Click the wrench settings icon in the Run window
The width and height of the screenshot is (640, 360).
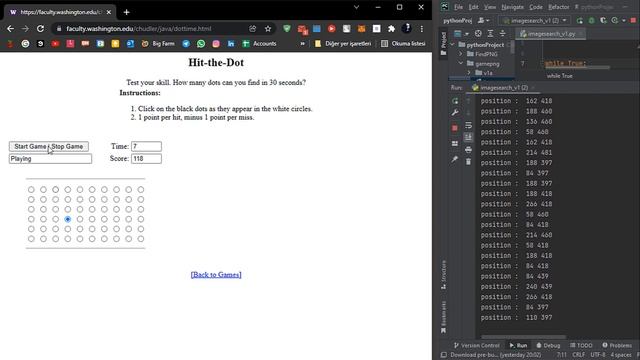pos(455,113)
